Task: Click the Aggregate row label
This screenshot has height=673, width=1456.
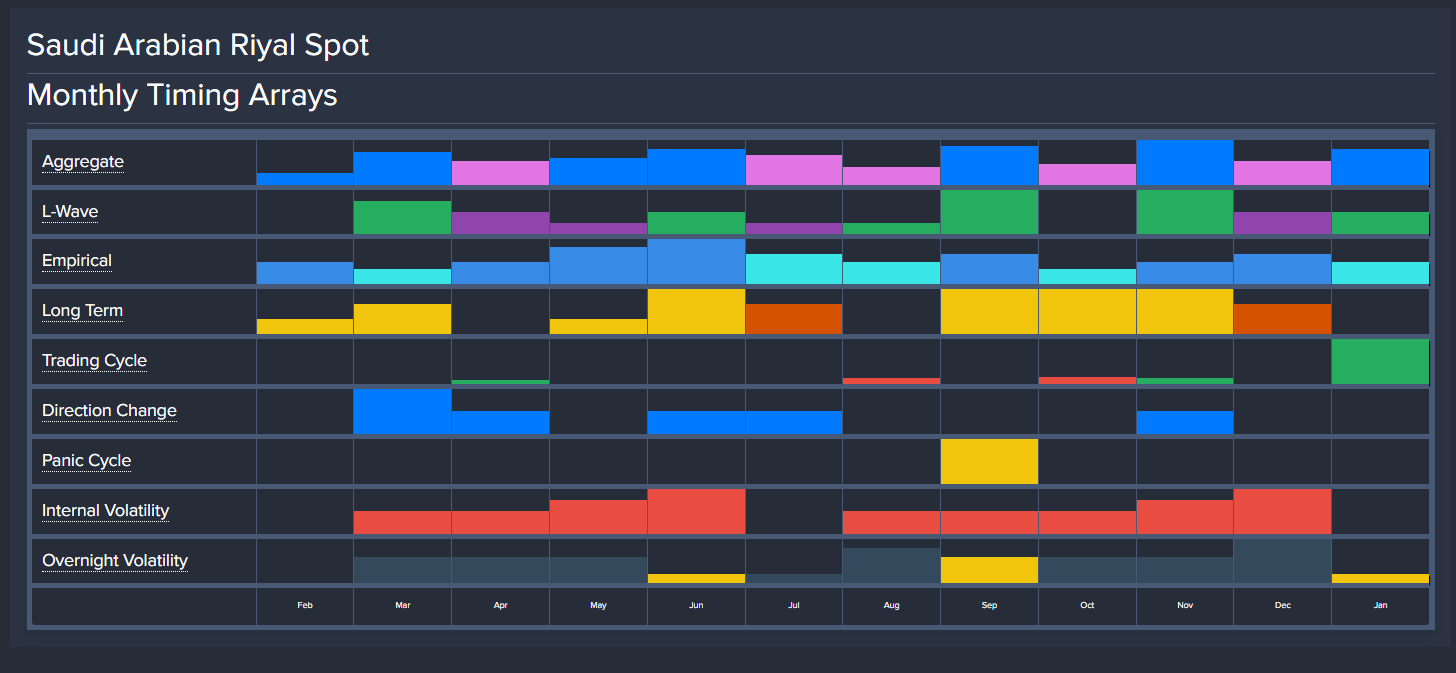Action: 83,162
